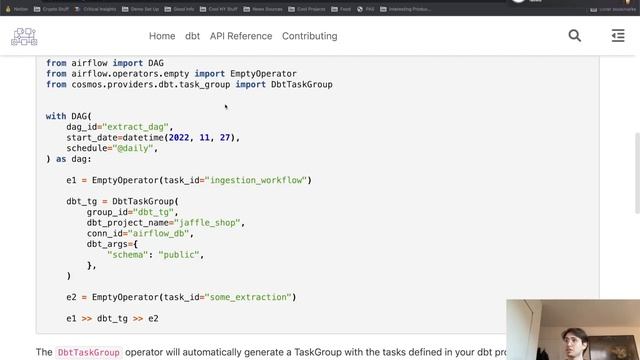Open the Crypto Stuff bookmark folder

tap(51, 9)
